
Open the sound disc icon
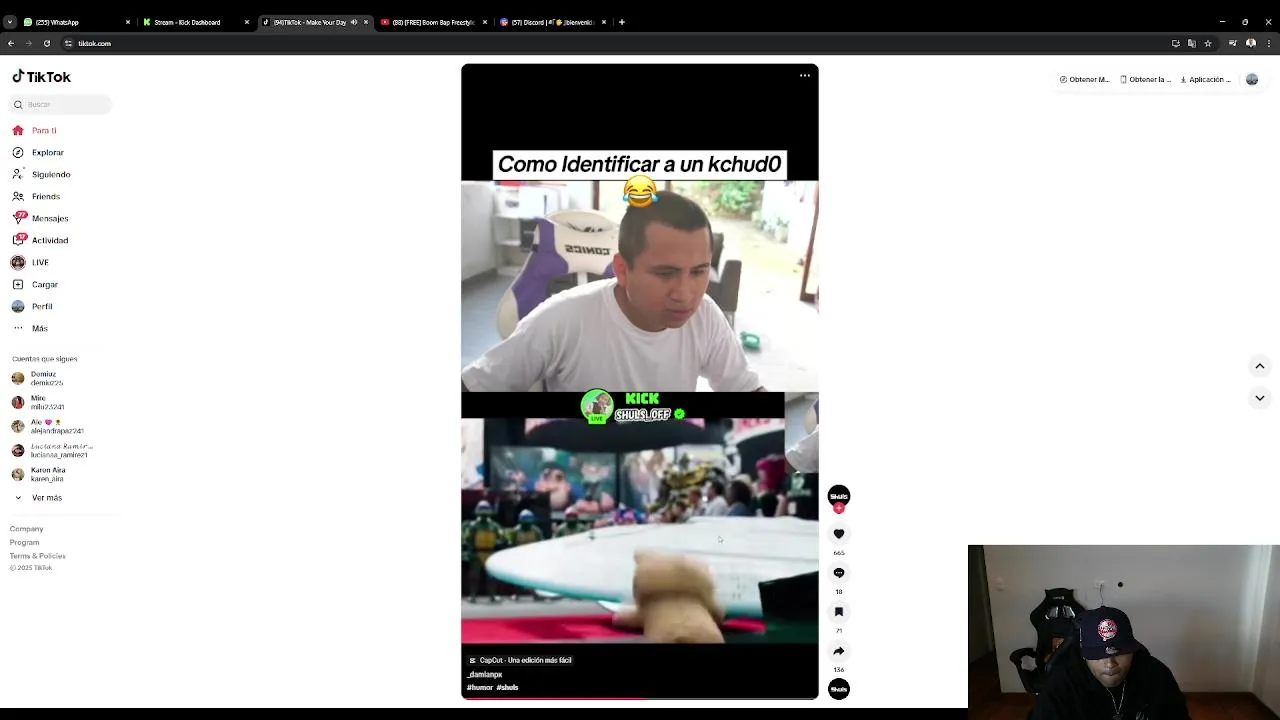coord(839,688)
